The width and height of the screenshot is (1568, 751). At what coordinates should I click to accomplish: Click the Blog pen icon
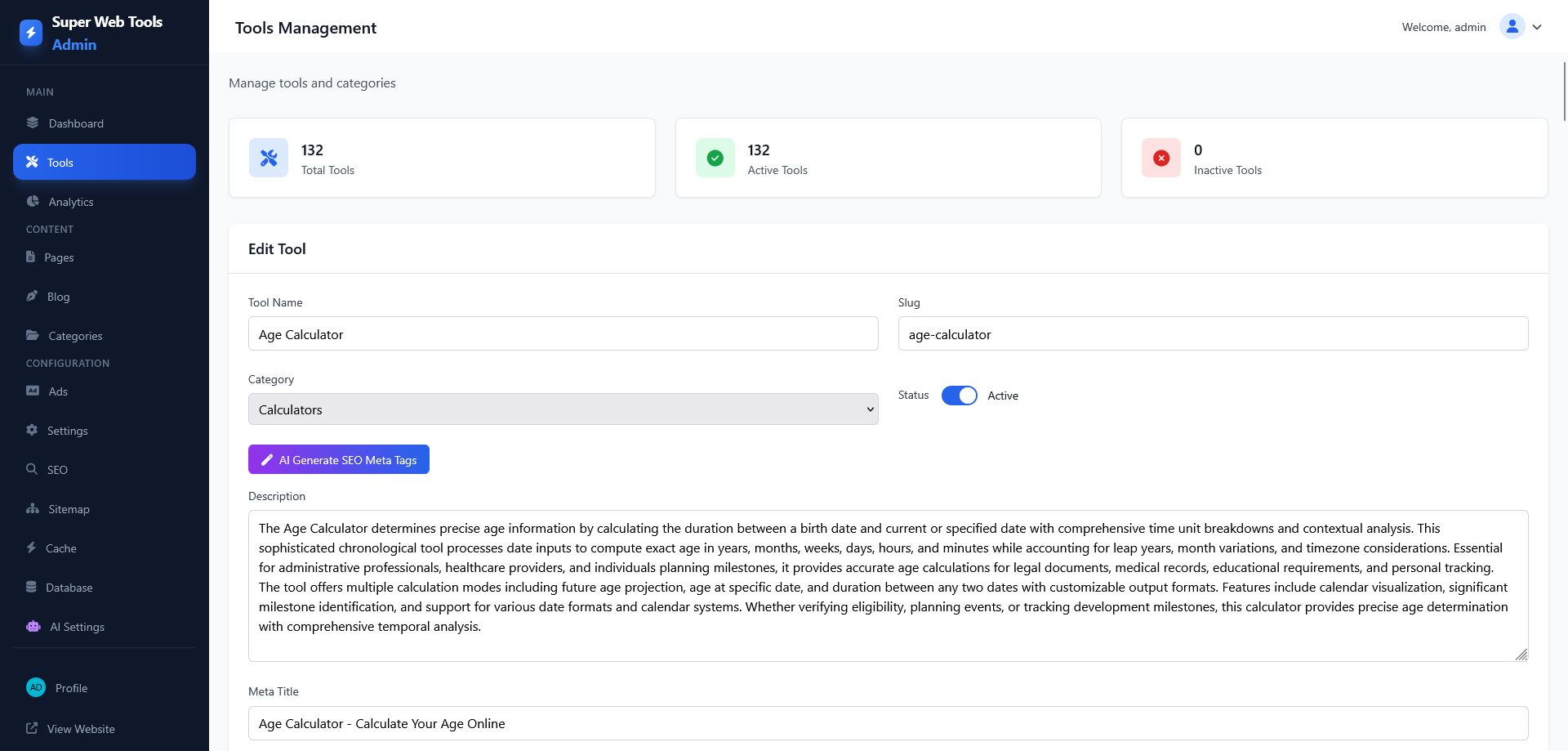tap(32, 297)
